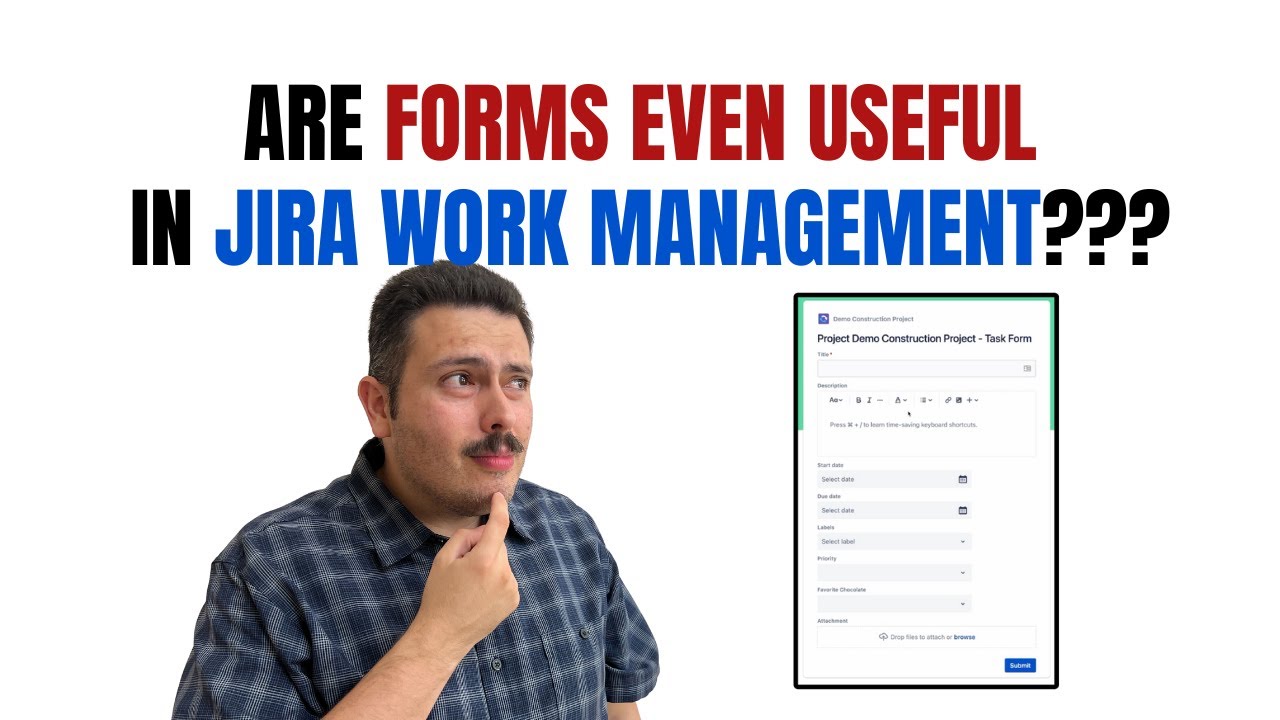
Task: Click into the Title input field
Action: pyautogui.click(x=926, y=368)
